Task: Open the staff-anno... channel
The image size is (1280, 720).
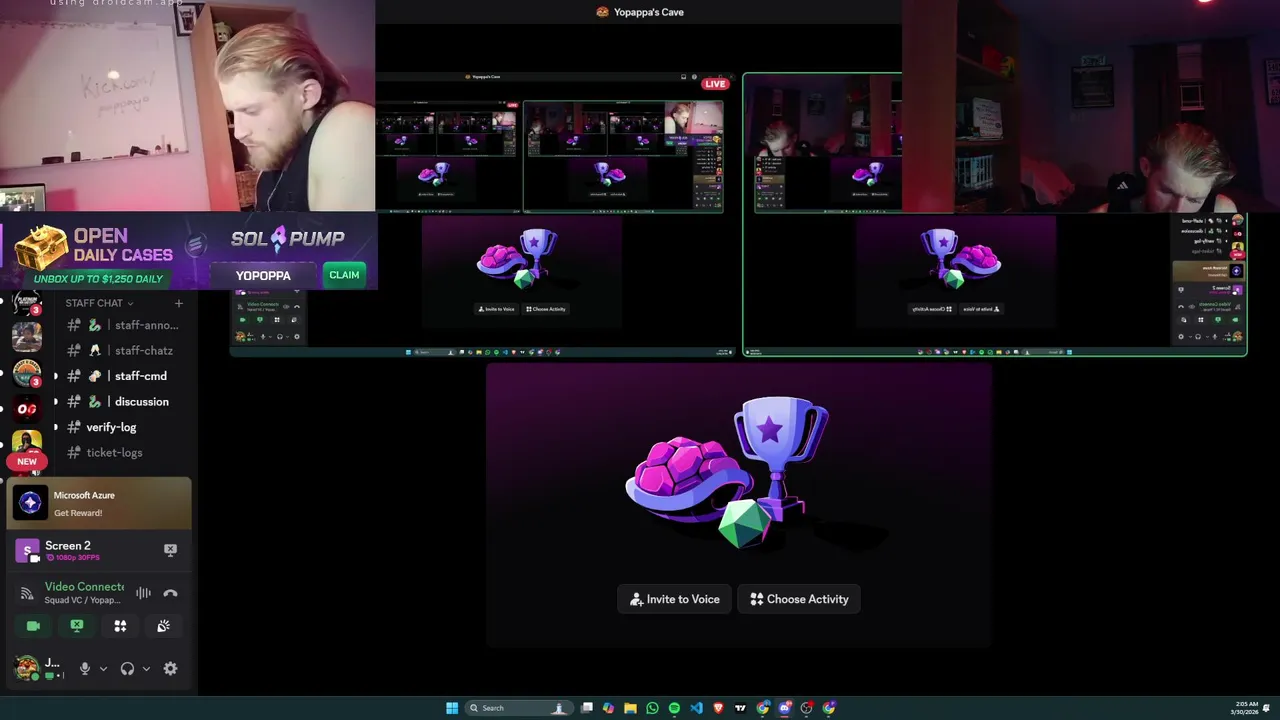Action: coord(123,325)
